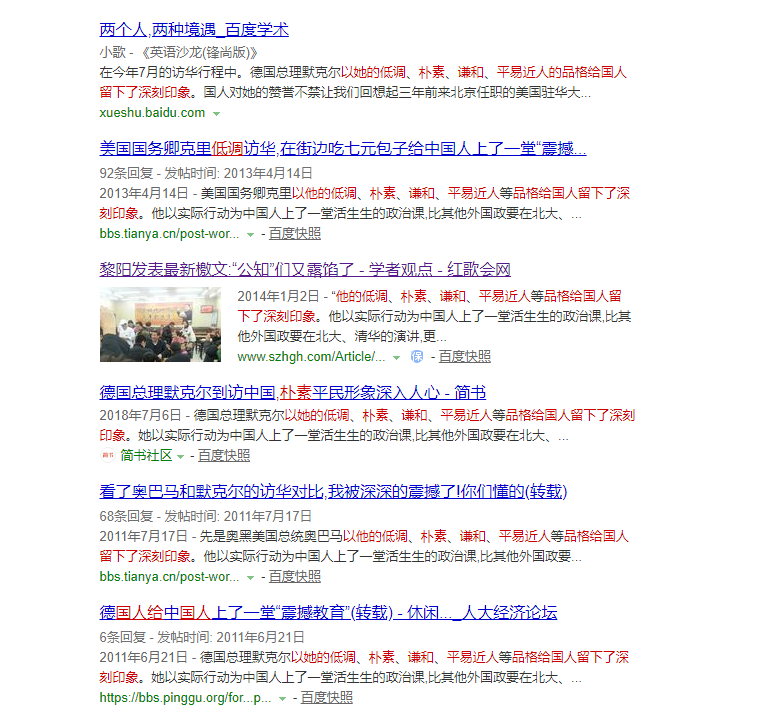Screen dimensions: 768x719
Task: Click the text 6条回复 - 发帖时间: 2011年6月21日
Action: (202, 637)
